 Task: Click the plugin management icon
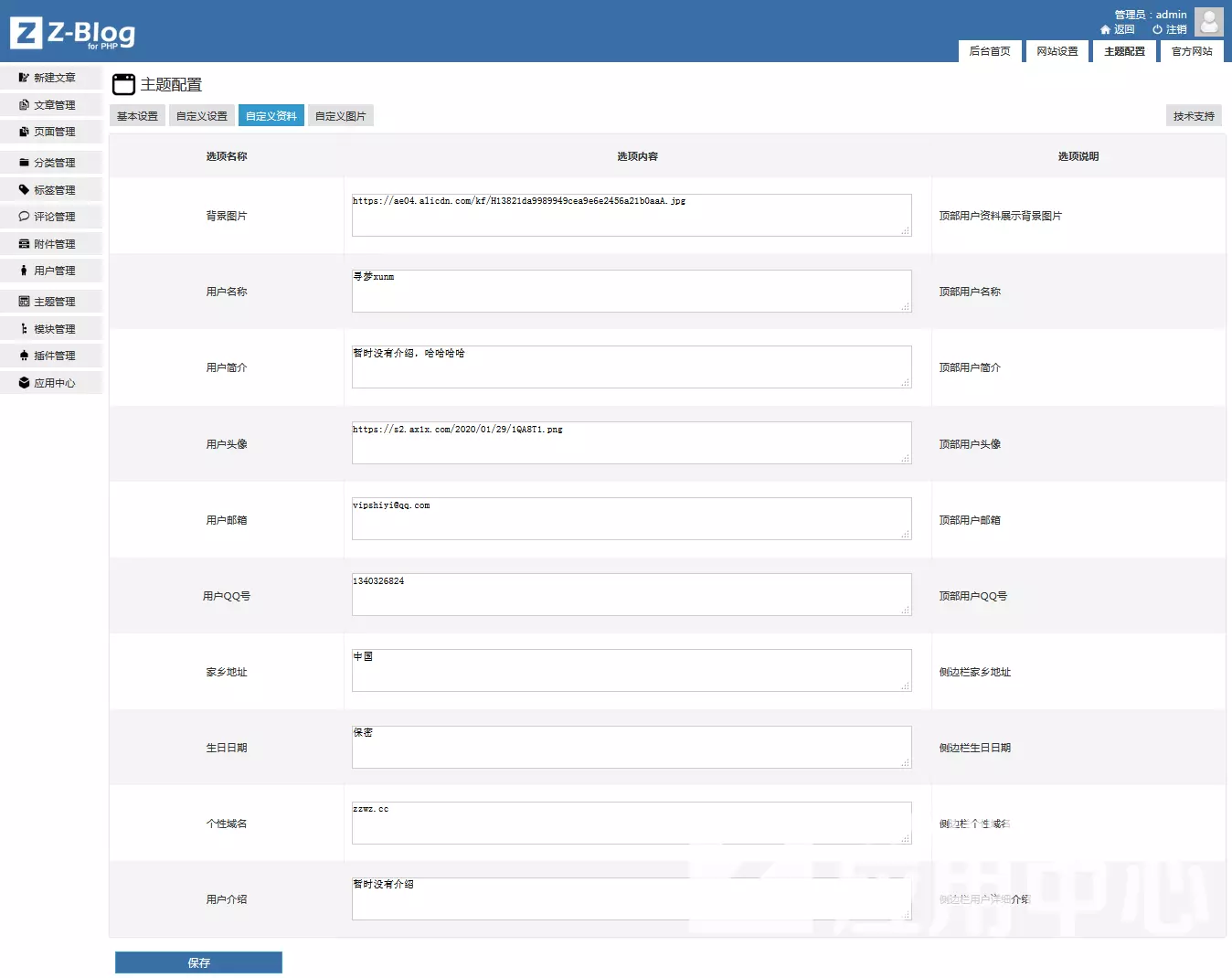point(24,356)
